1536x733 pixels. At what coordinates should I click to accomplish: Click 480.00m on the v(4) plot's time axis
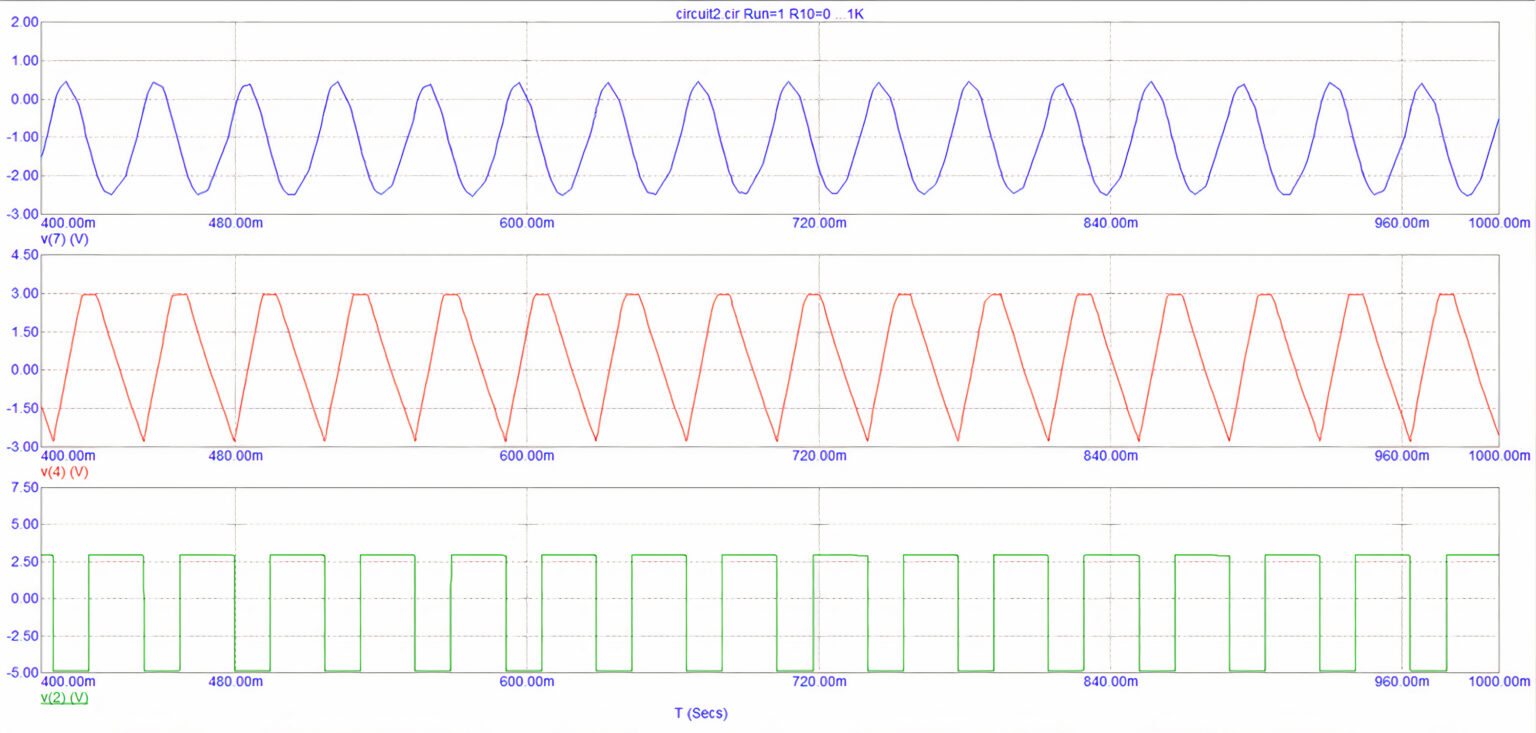coord(235,455)
